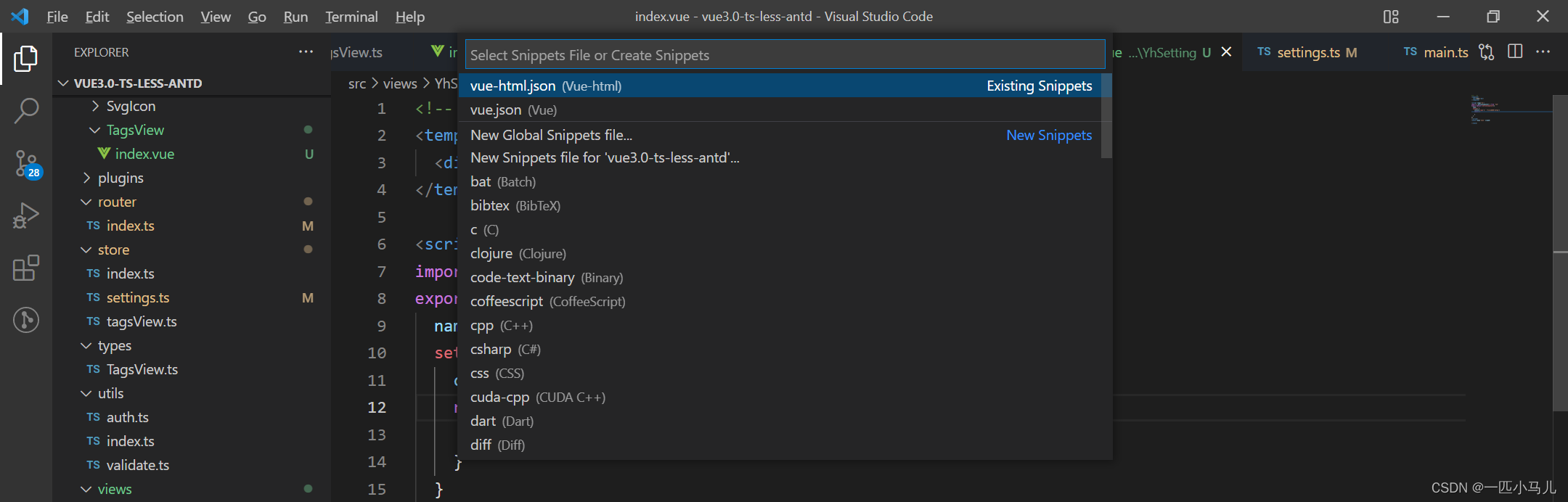
Task: Open the Help menu
Action: [410, 17]
